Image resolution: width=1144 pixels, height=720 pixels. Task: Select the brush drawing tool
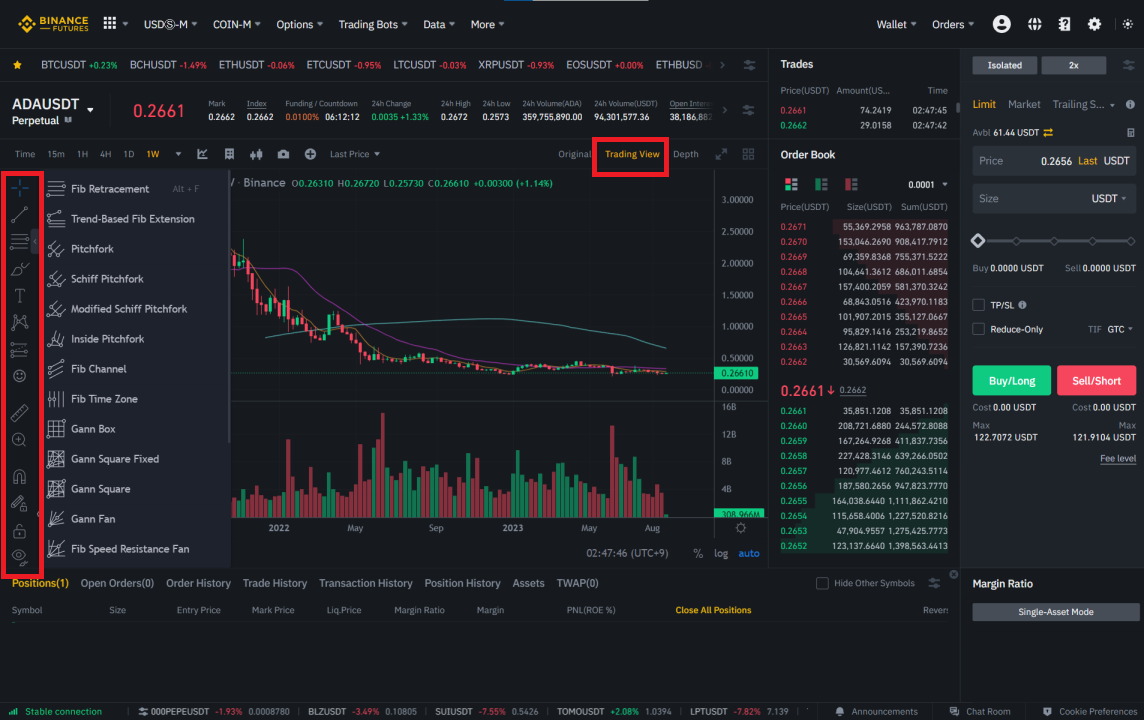(x=20, y=268)
